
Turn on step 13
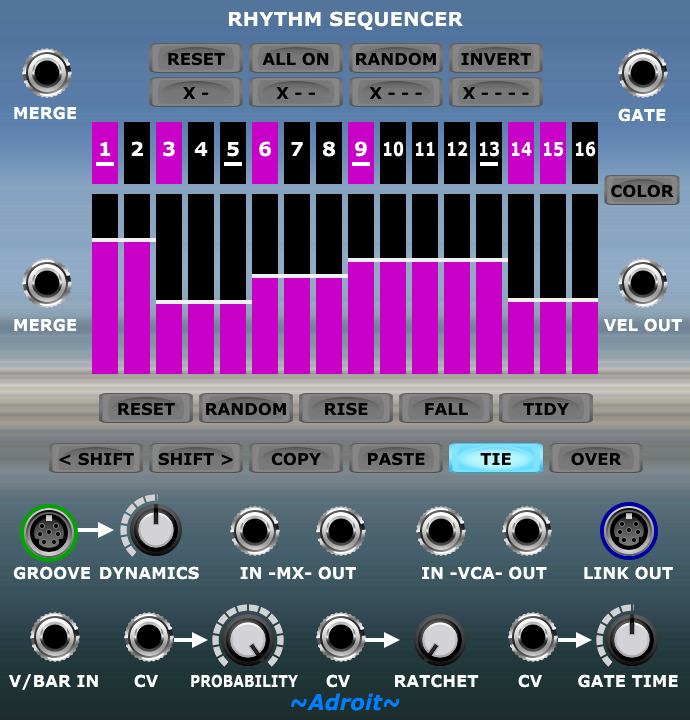click(489, 153)
